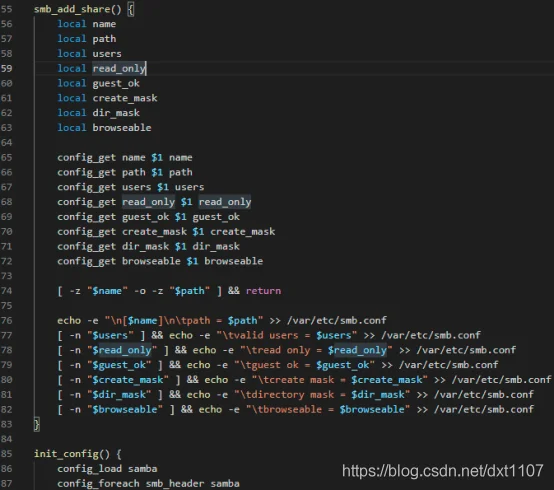The height and width of the screenshot is (490, 554).
Task: Place cursor on 'local name' line
Action: pyautogui.click(x=87, y=24)
